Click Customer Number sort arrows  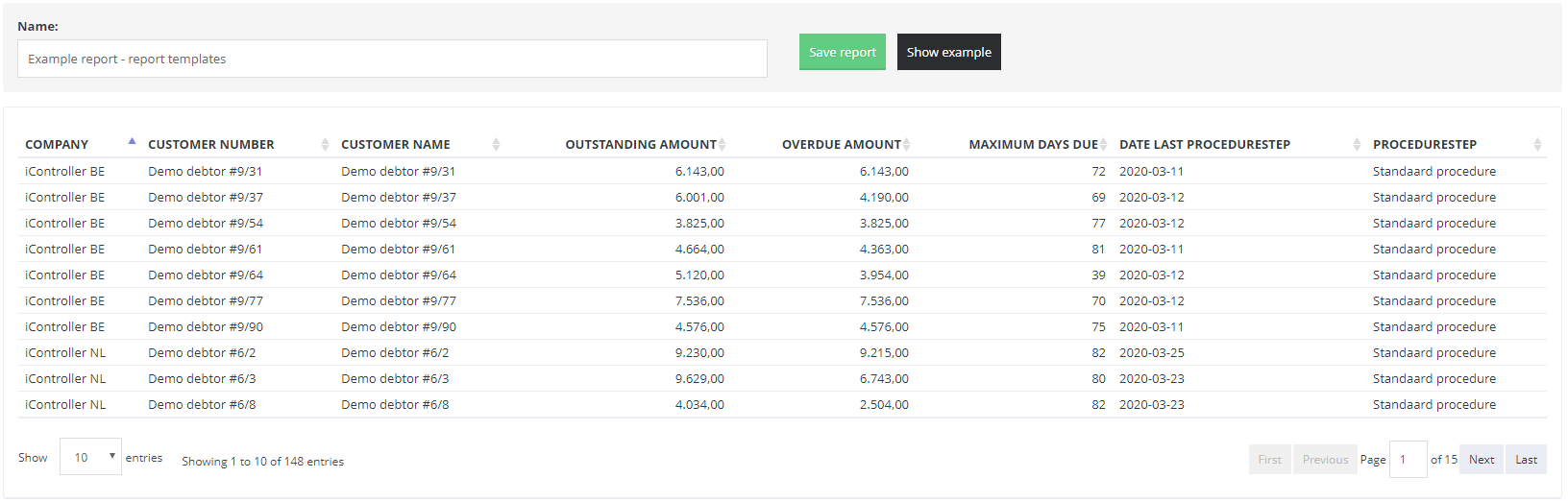tap(325, 144)
